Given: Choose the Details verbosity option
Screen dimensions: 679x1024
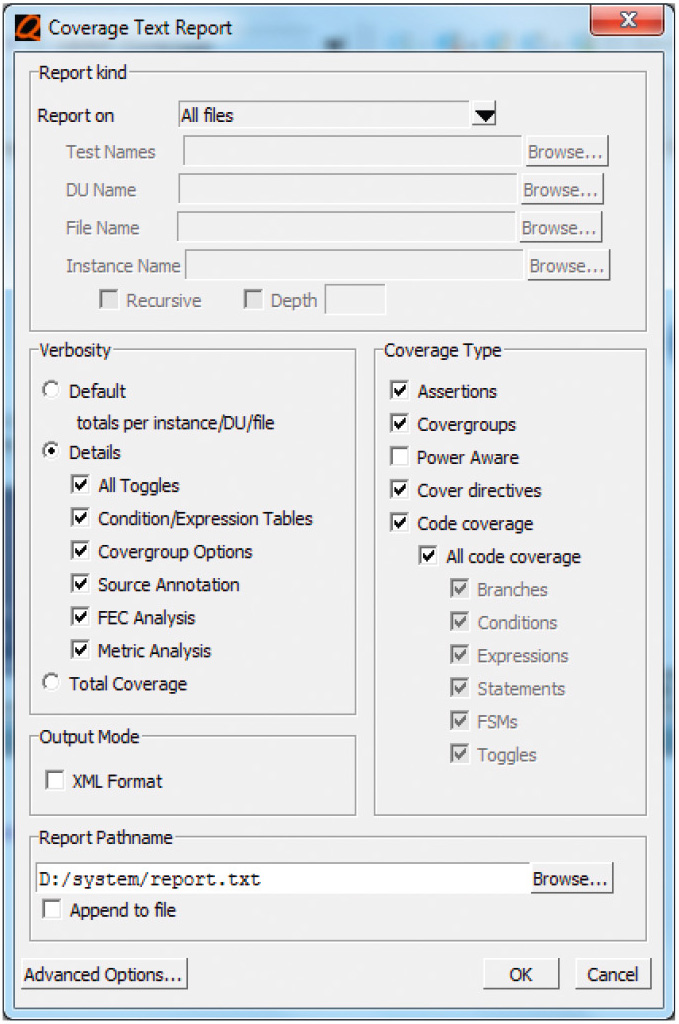Looking at the screenshot, I should tap(51, 451).
